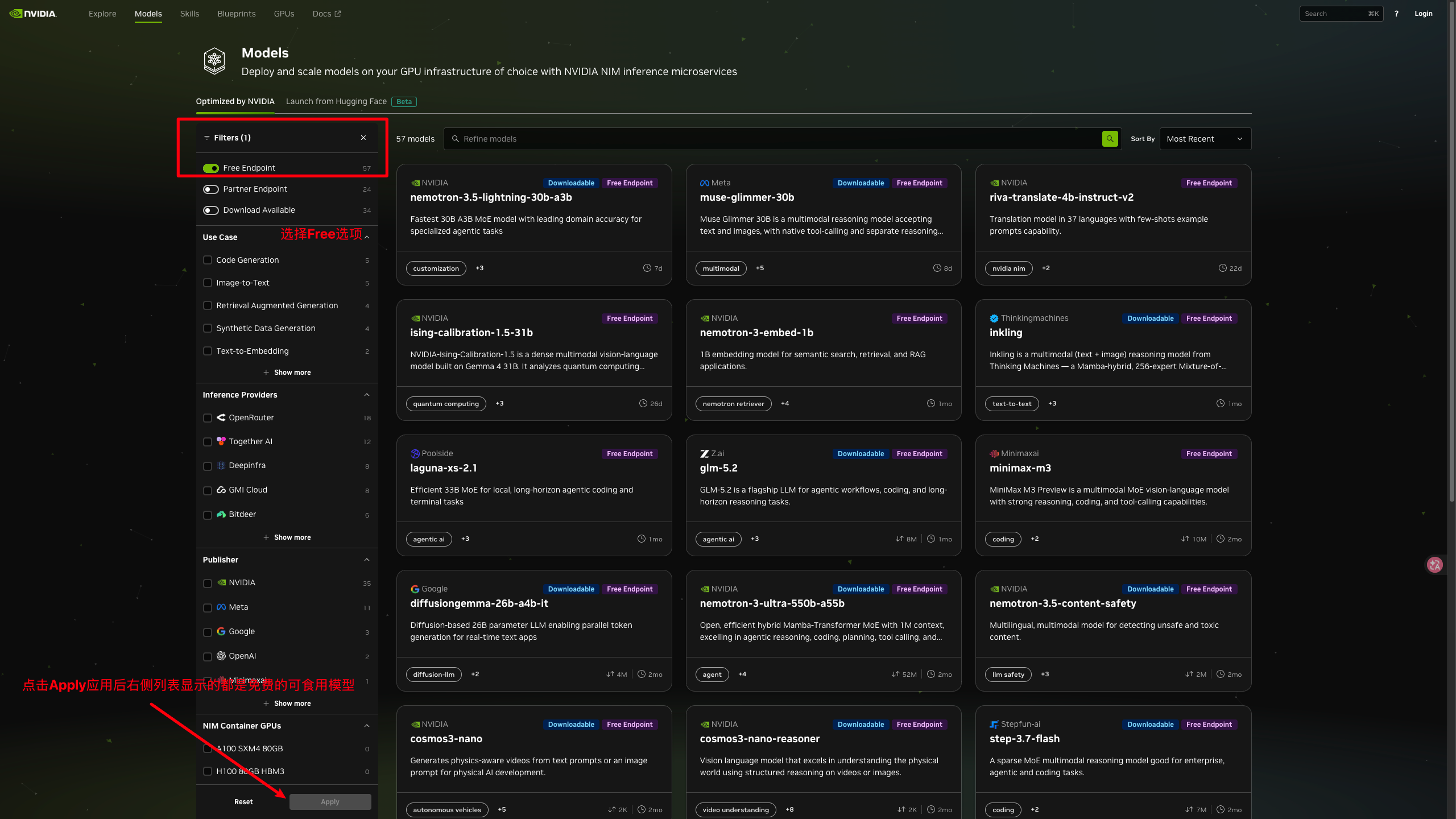Click the Meta logo on muse-glimmer-30b card

704,183
